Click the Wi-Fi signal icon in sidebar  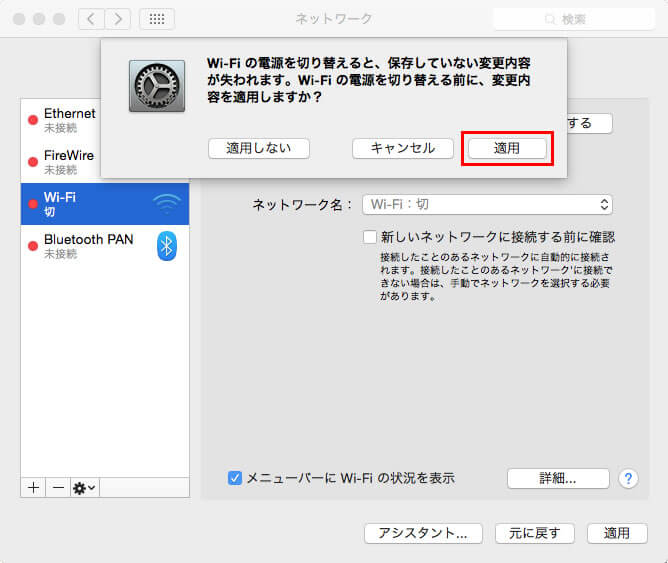point(167,204)
